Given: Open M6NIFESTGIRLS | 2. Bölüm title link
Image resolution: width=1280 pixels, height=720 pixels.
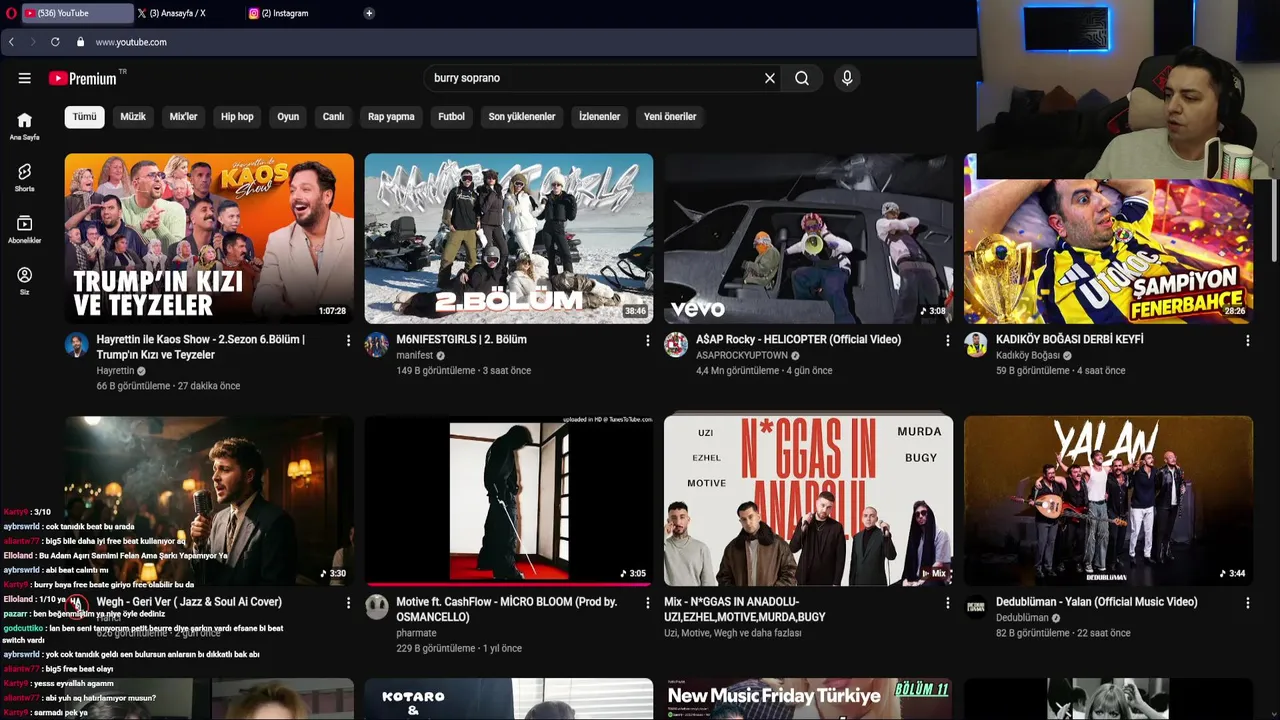Looking at the screenshot, I should [x=461, y=339].
